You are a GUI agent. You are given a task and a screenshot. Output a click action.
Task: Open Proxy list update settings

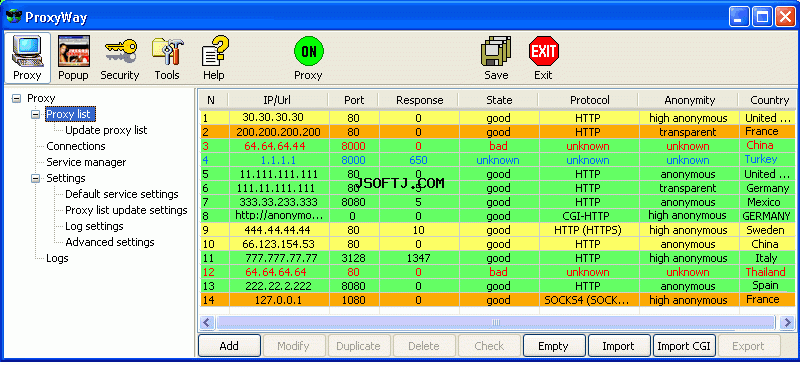127,210
